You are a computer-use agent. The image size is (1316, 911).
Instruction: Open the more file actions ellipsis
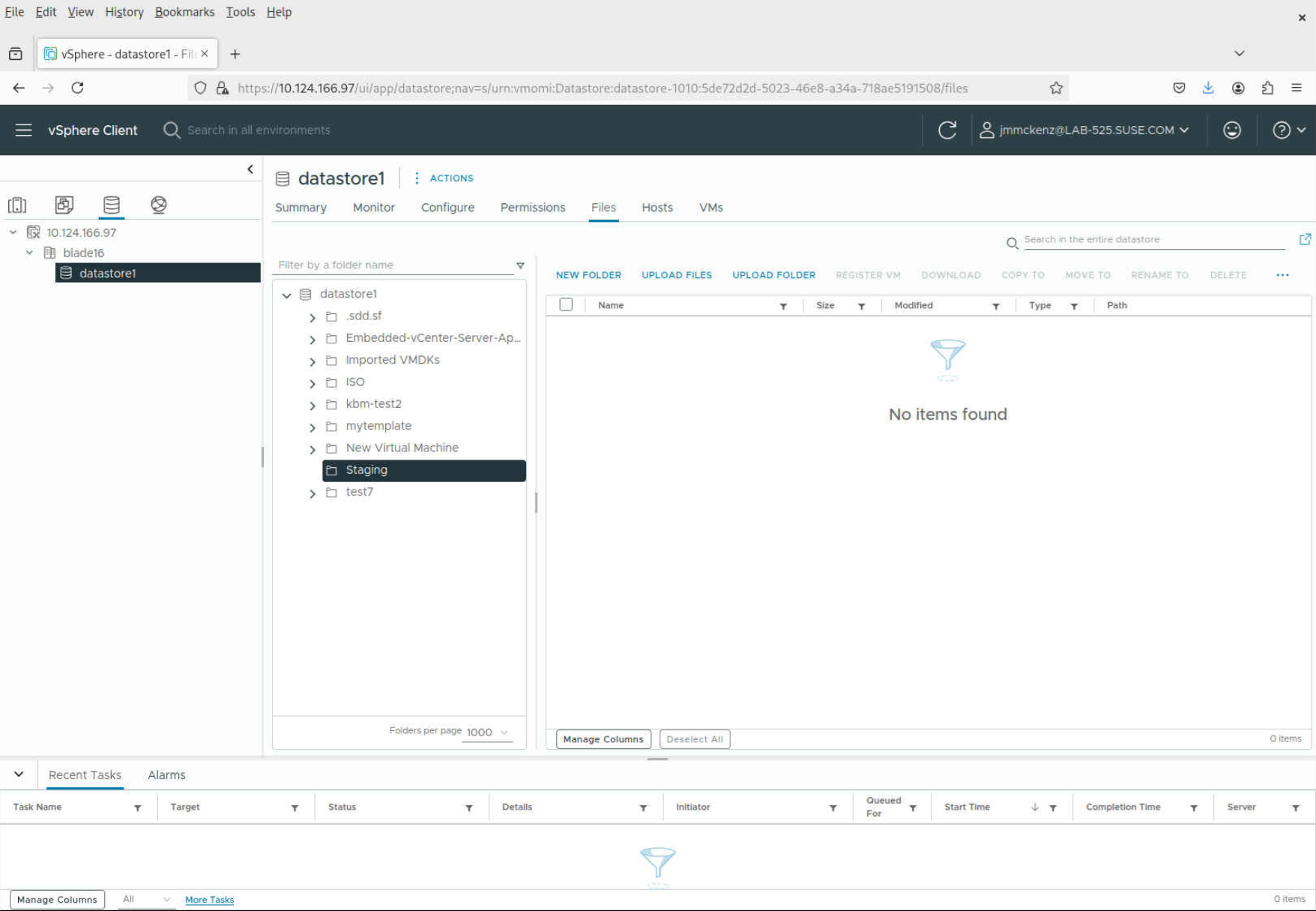(x=1282, y=275)
